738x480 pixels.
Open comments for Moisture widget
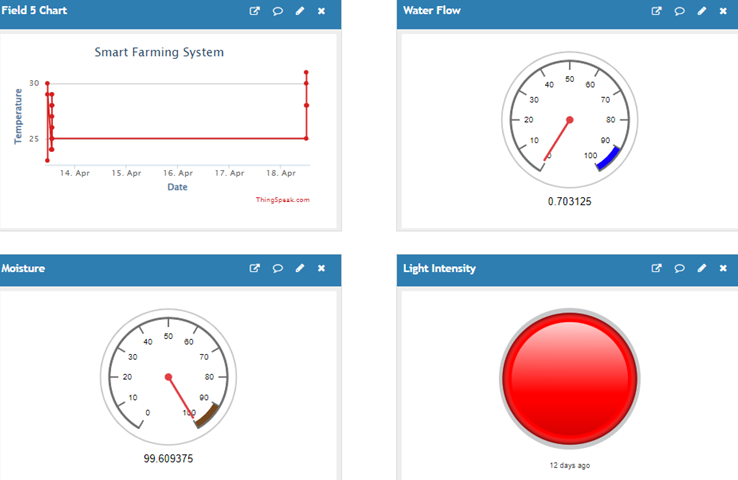coord(278,268)
